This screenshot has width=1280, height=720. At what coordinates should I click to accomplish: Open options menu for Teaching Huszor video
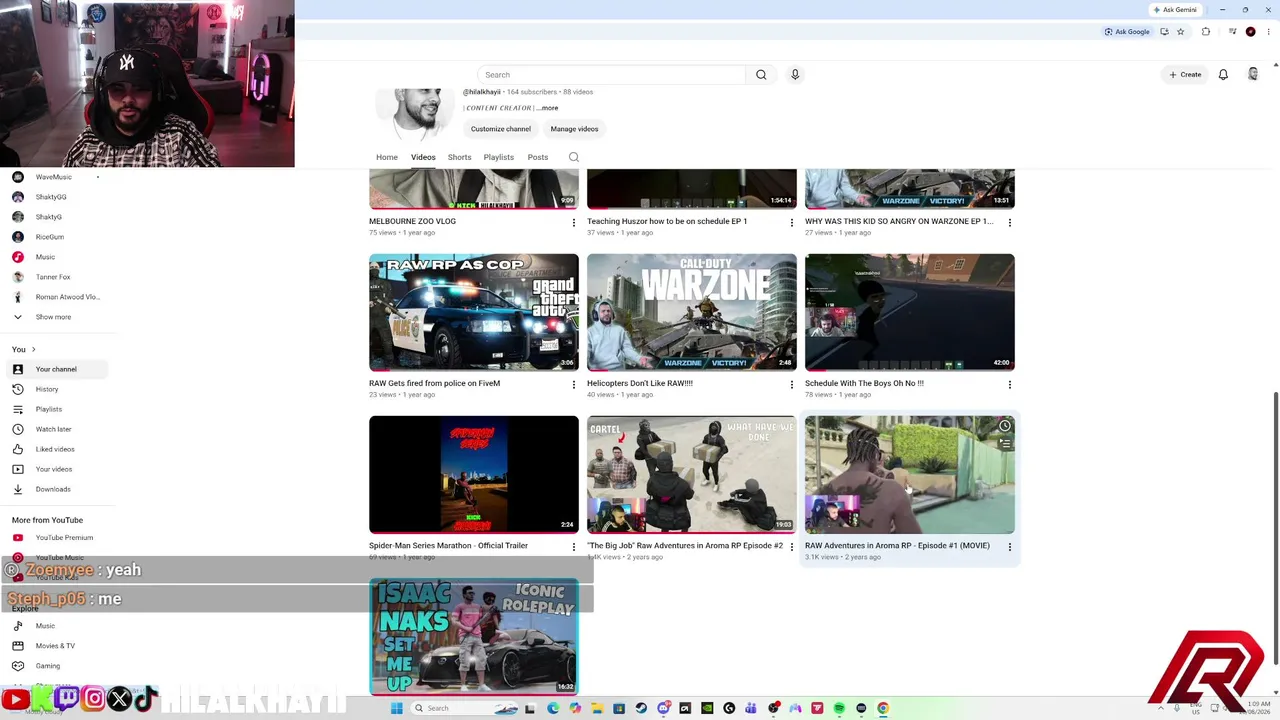pos(792,222)
